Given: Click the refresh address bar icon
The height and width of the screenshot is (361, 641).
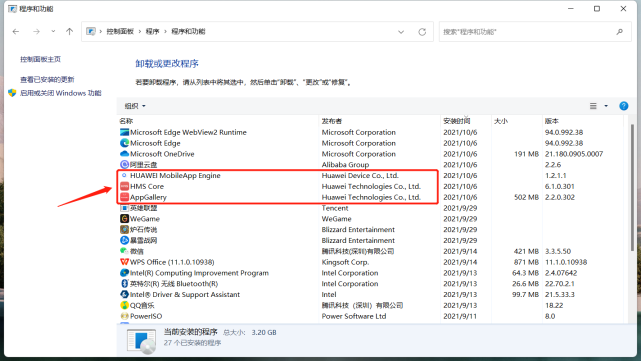Looking at the screenshot, I should (422, 32).
